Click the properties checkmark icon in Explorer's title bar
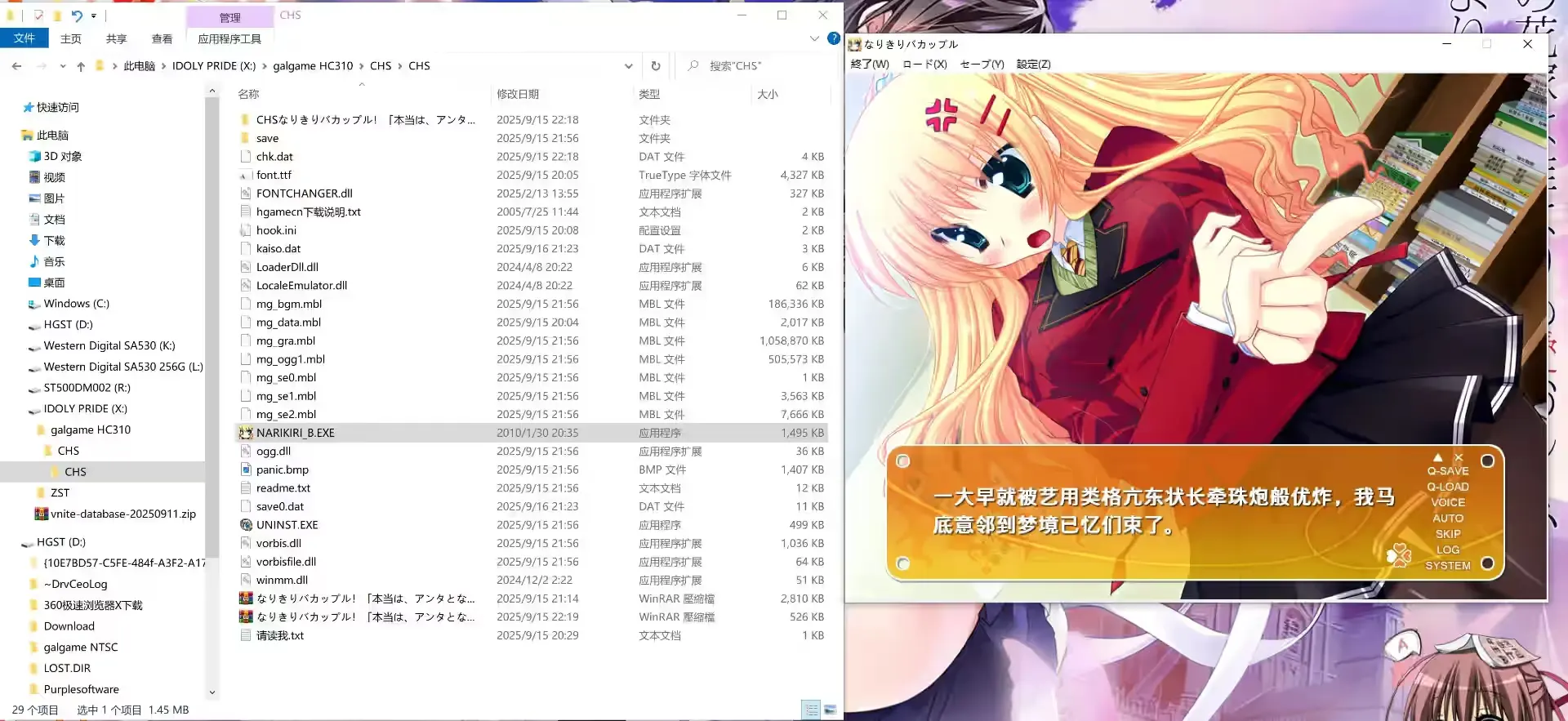Image resolution: width=1568 pixels, height=721 pixels. (x=38, y=15)
